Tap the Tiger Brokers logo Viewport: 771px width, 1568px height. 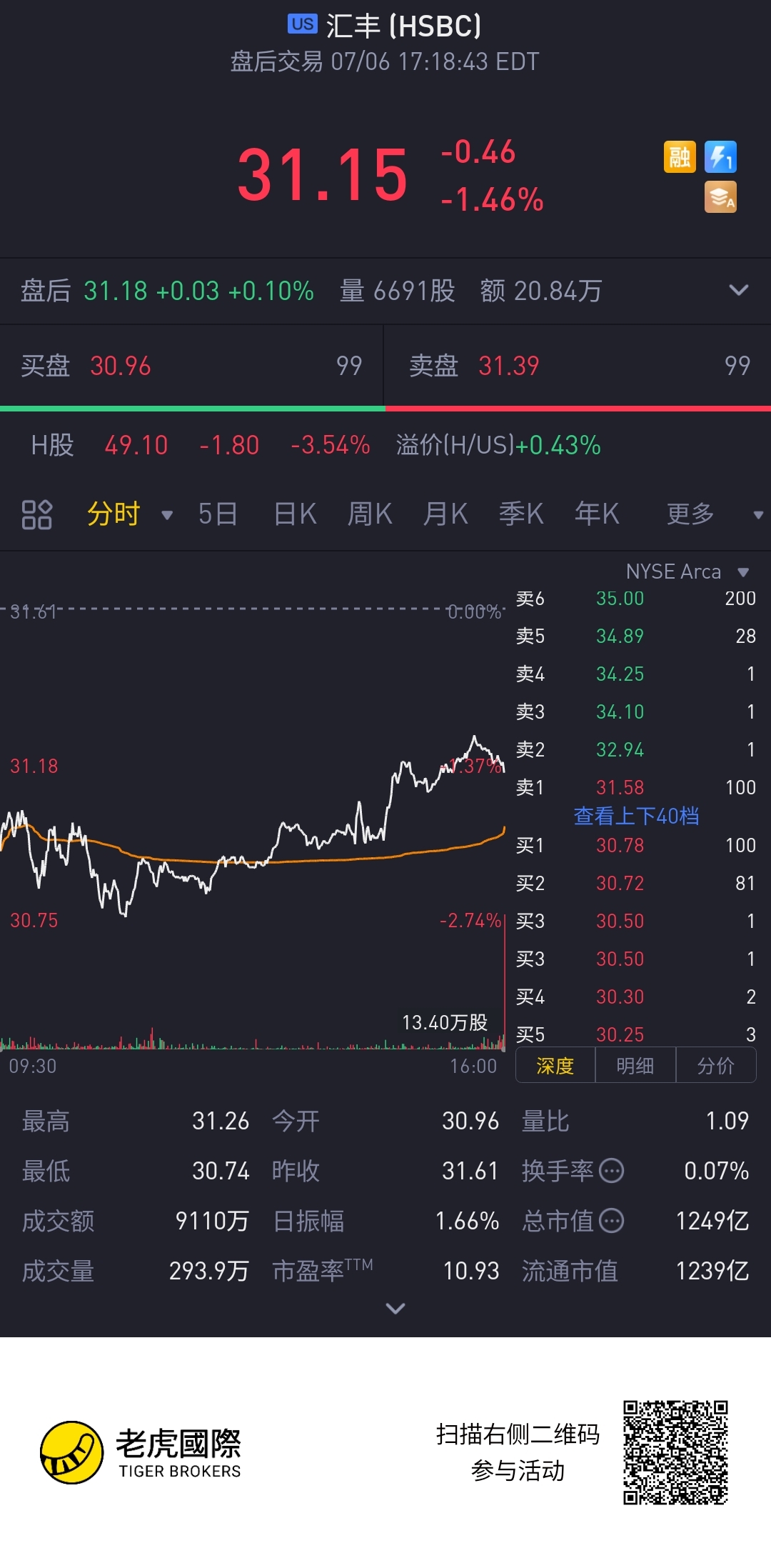pyautogui.click(x=141, y=1452)
